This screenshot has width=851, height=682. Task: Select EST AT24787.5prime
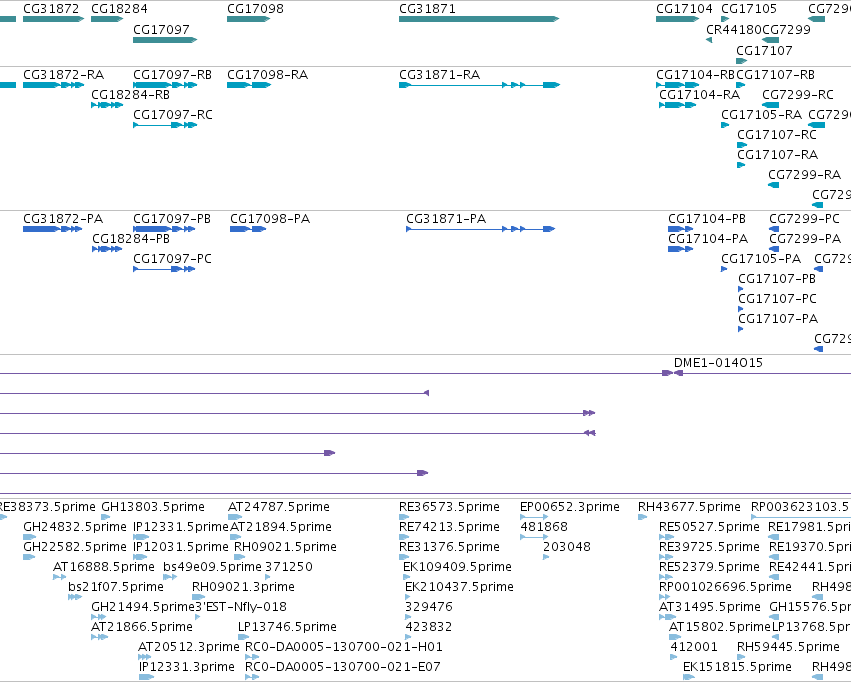(x=235, y=517)
